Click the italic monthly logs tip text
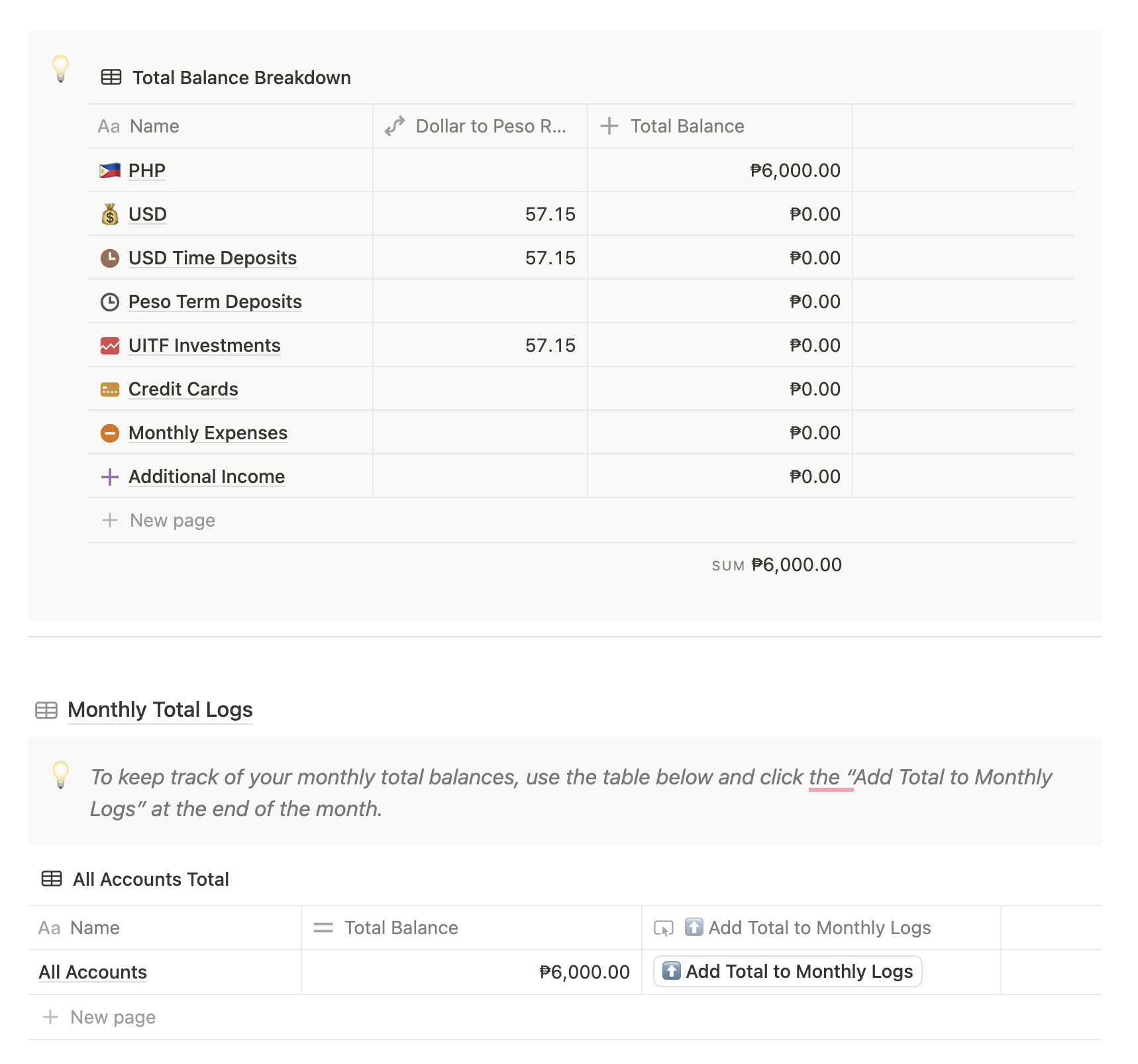Screen dimensions: 1138x1064 (x=571, y=792)
